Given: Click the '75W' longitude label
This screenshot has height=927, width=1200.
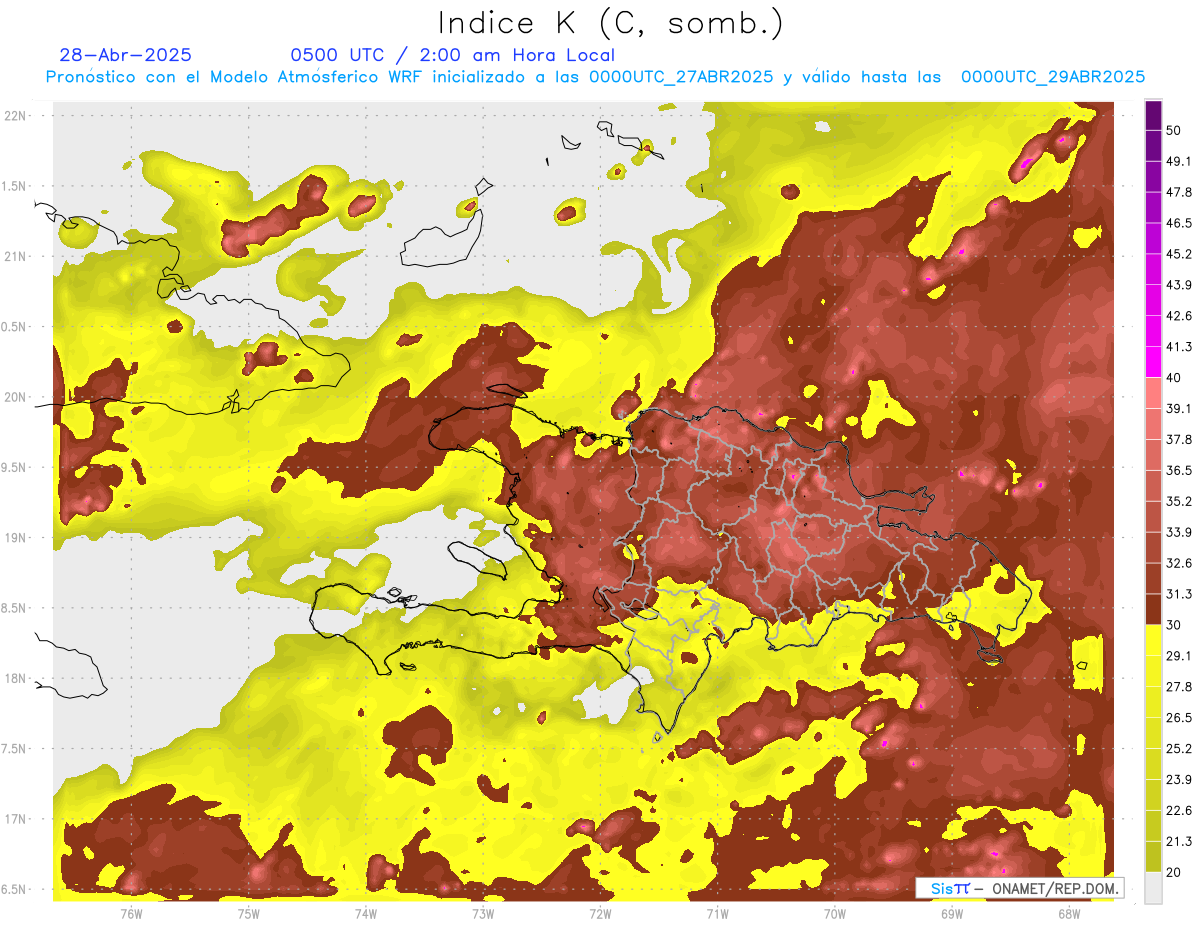Looking at the screenshot, I should click(249, 913).
